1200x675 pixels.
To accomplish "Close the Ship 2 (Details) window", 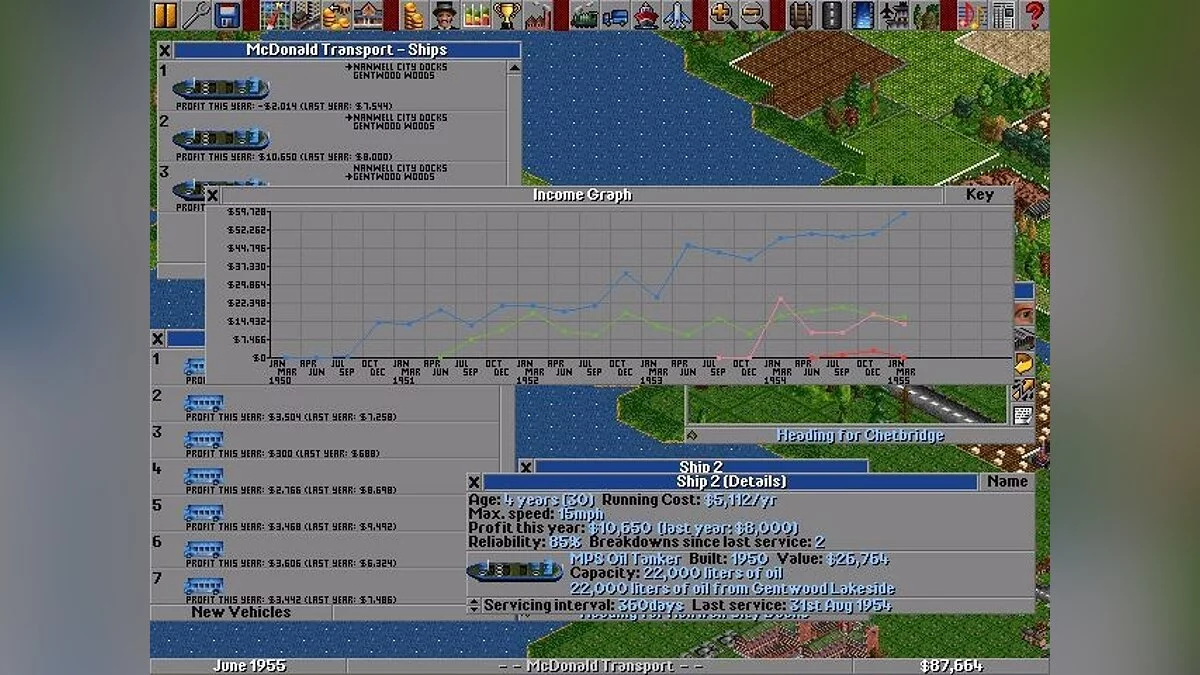I will pyautogui.click(x=474, y=482).
